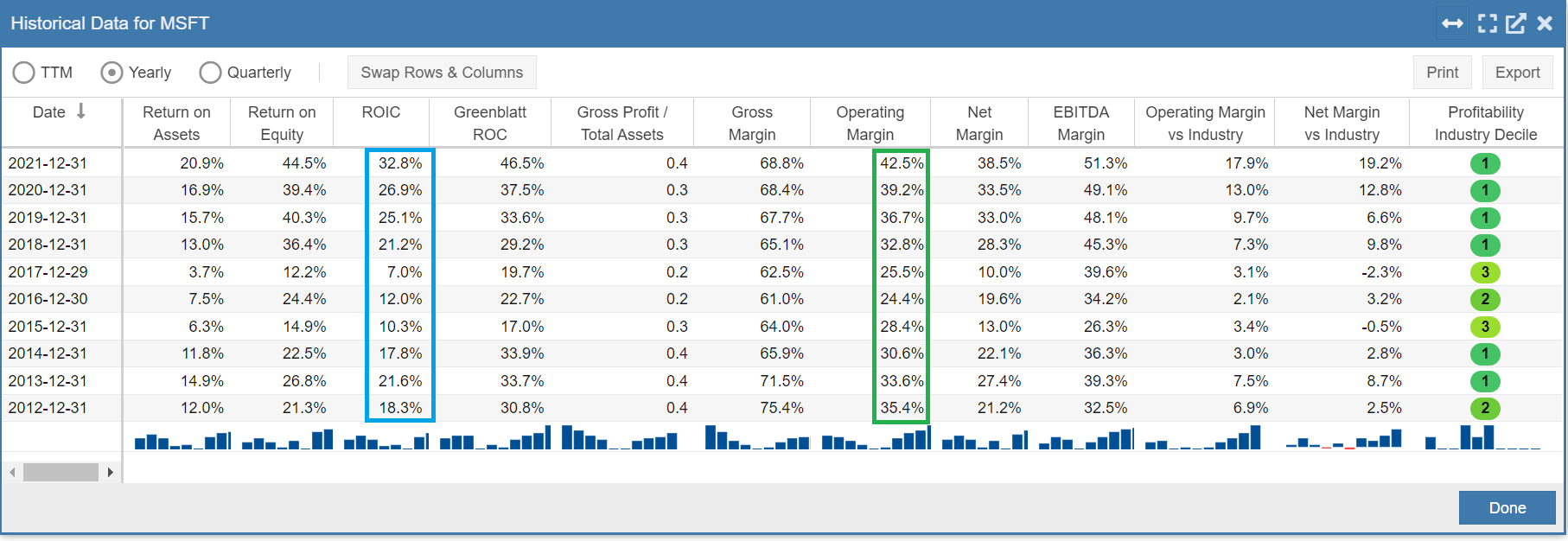Switch the data dialog to fullscreen
Screen dimensions: 1568x541
[x=1487, y=23]
